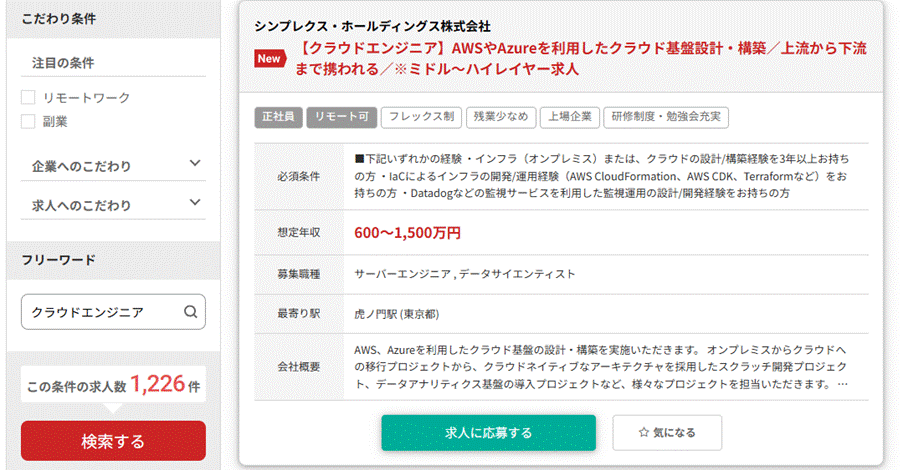Click the red New badge
903x470 pixels.
tap(269, 58)
